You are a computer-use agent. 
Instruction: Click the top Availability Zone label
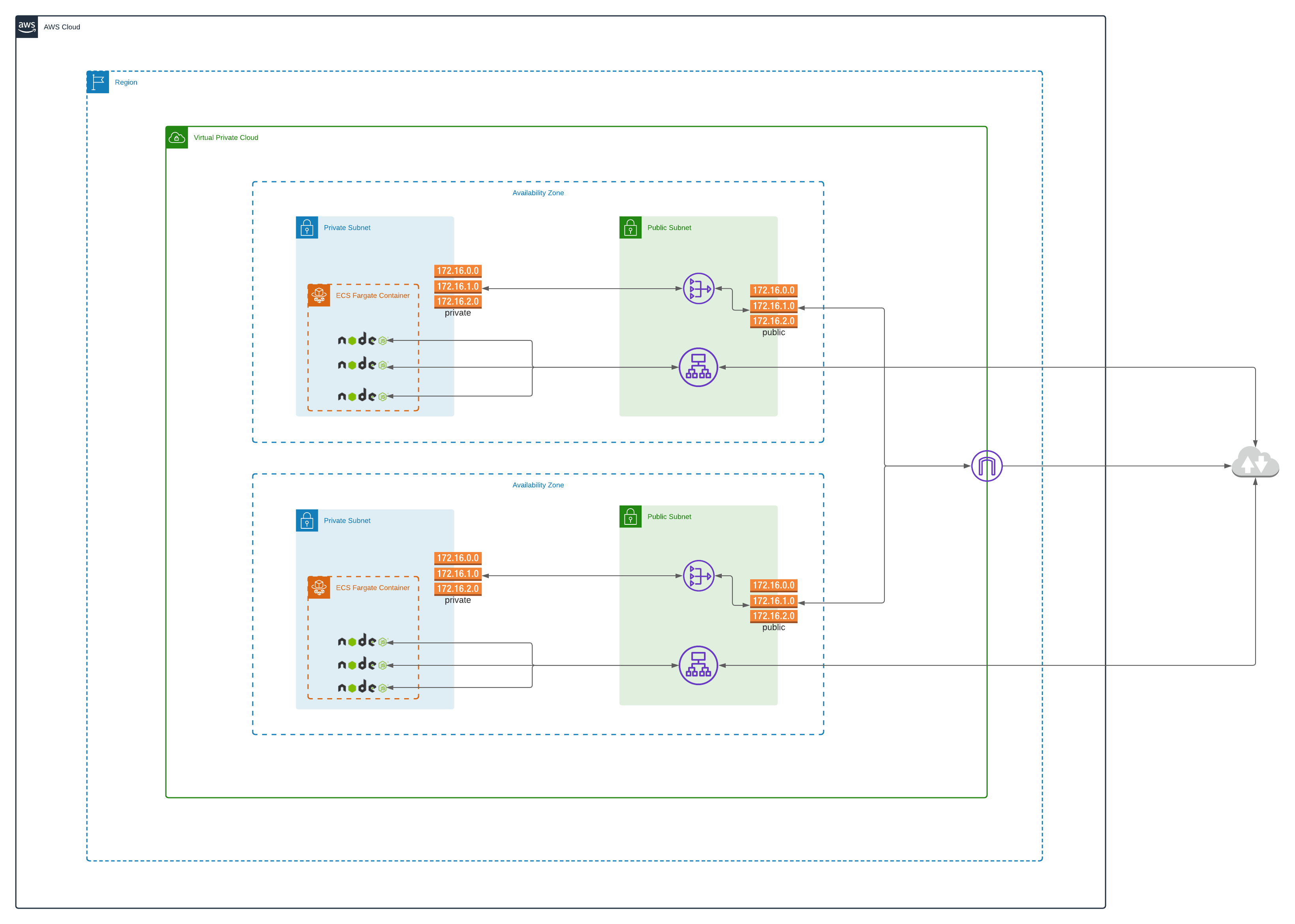[x=537, y=193]
